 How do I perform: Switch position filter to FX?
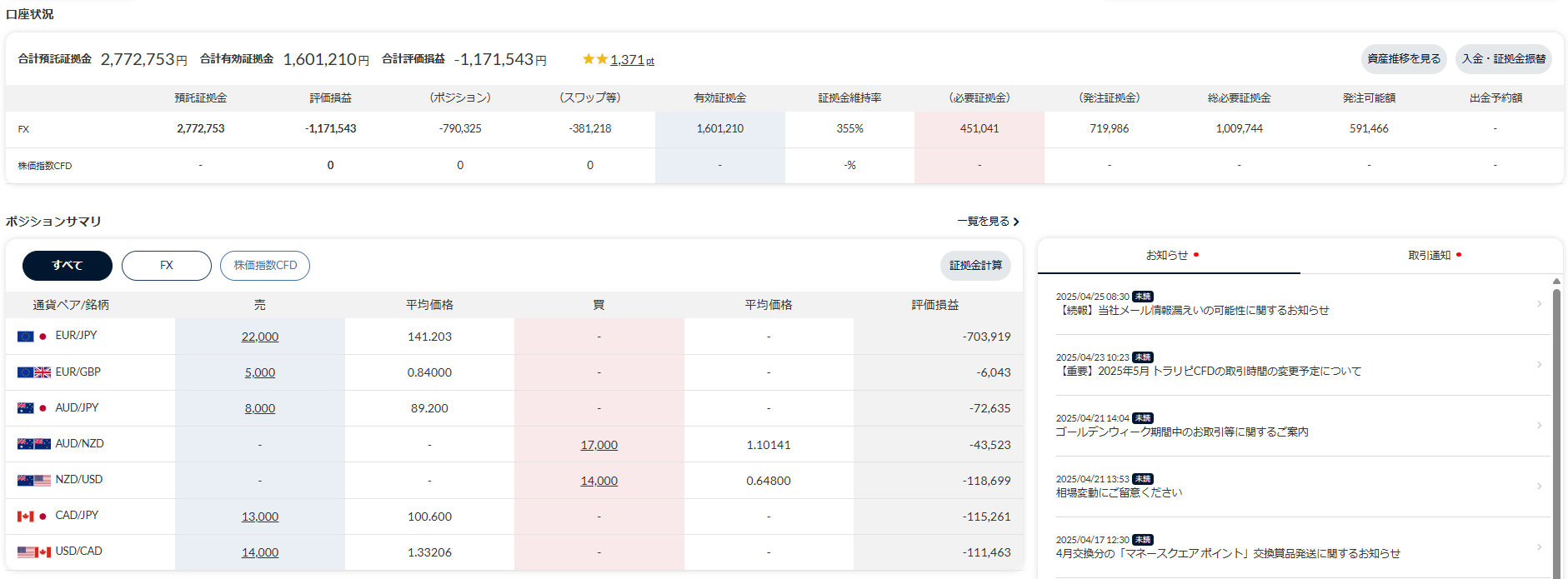167,266
